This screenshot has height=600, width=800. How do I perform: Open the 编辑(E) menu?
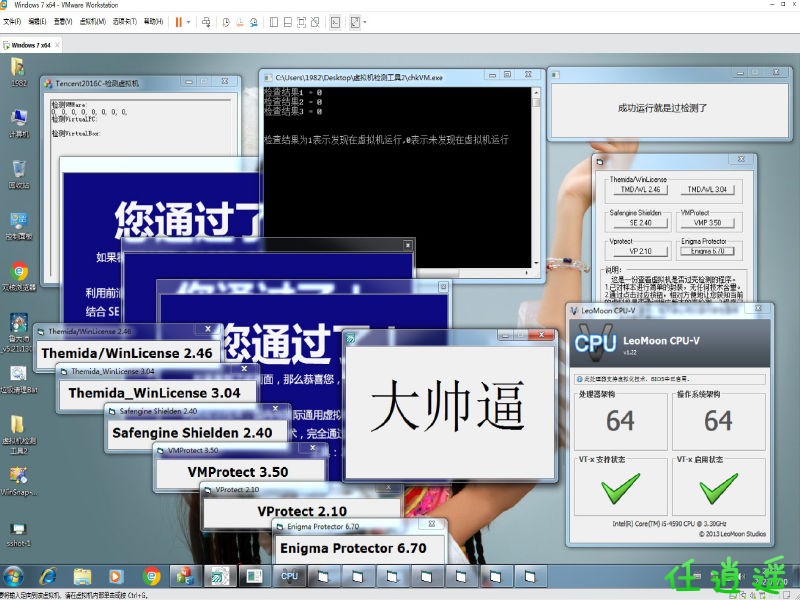[x=37, y=21]
